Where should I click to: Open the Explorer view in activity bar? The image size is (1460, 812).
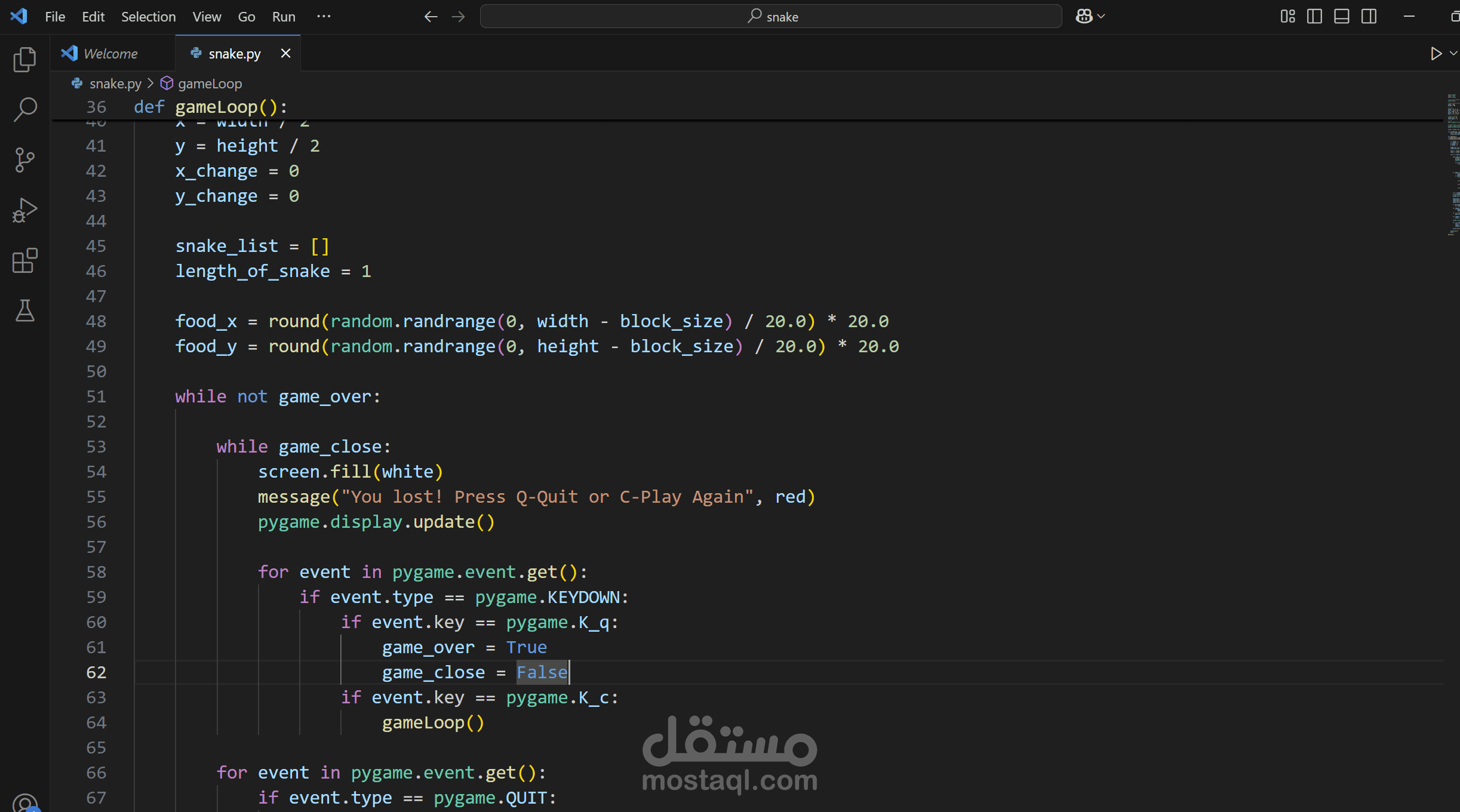[24, 59]
